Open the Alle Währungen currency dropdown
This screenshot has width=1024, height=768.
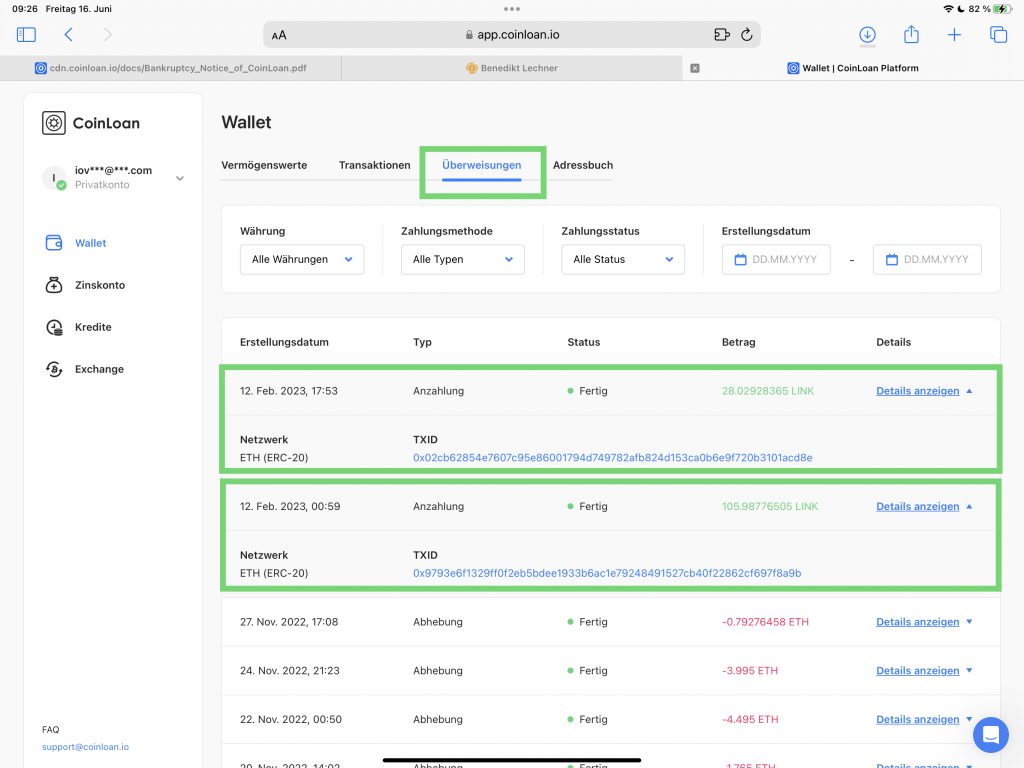tap(302, 259)
